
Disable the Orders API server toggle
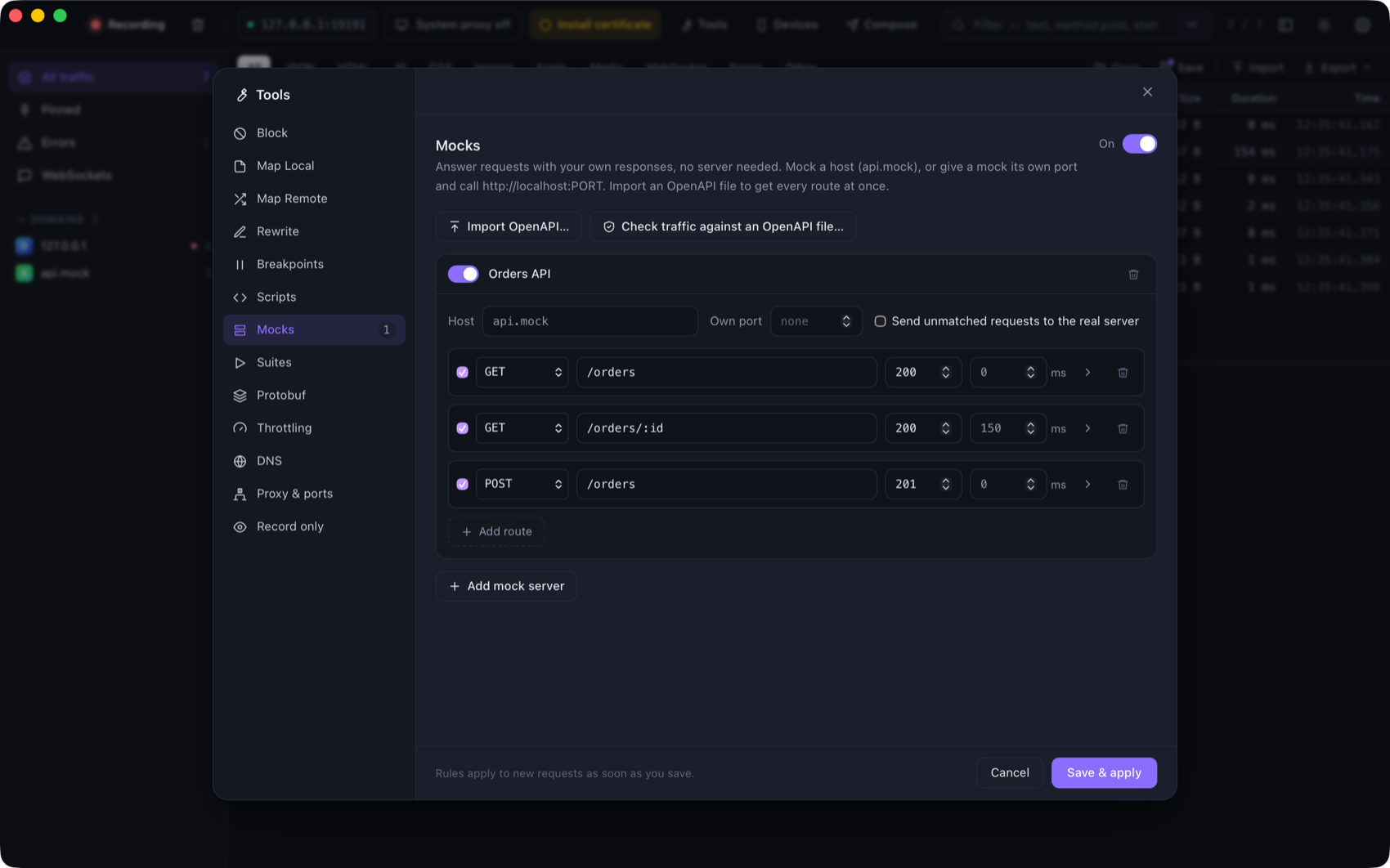[463, 274]
